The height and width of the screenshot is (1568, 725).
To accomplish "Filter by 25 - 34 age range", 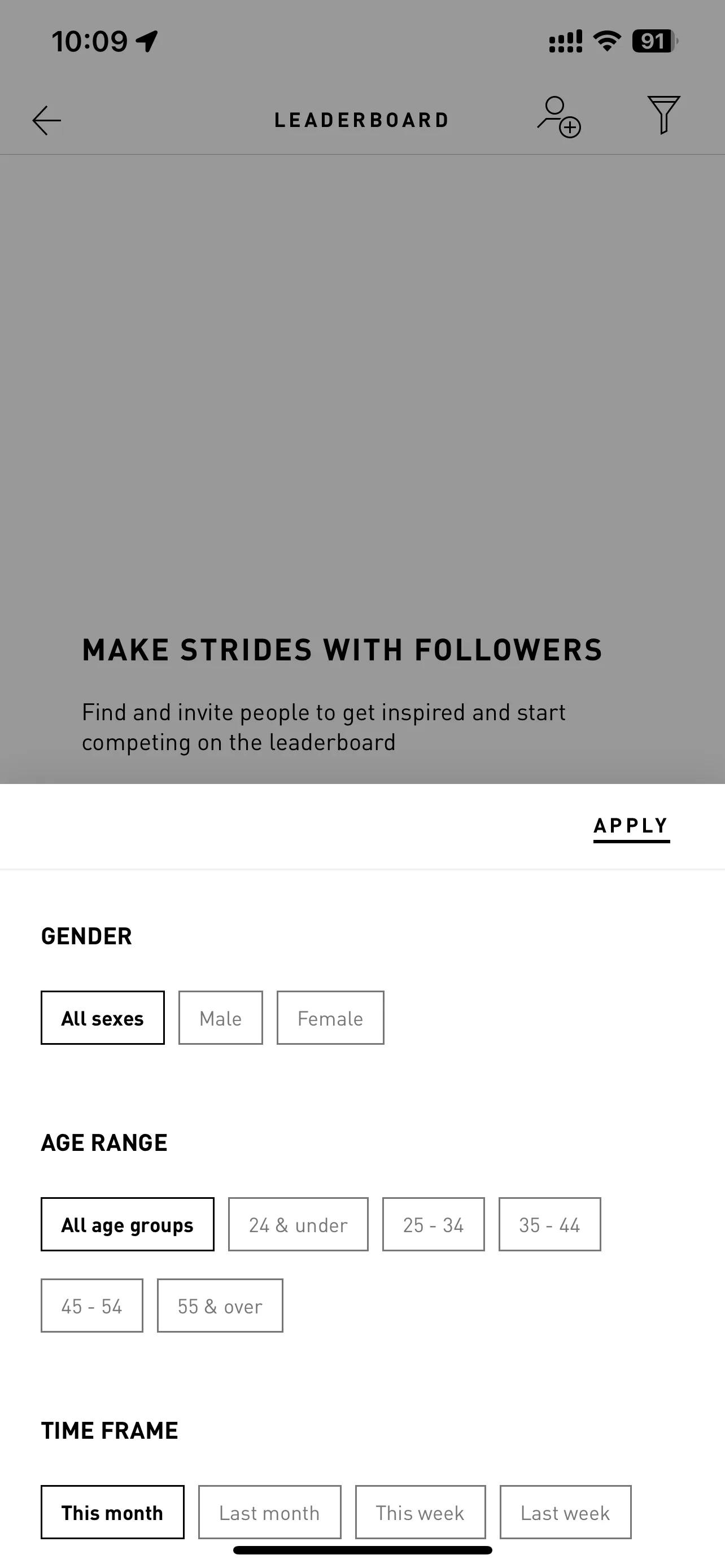I will (434, 1224).
